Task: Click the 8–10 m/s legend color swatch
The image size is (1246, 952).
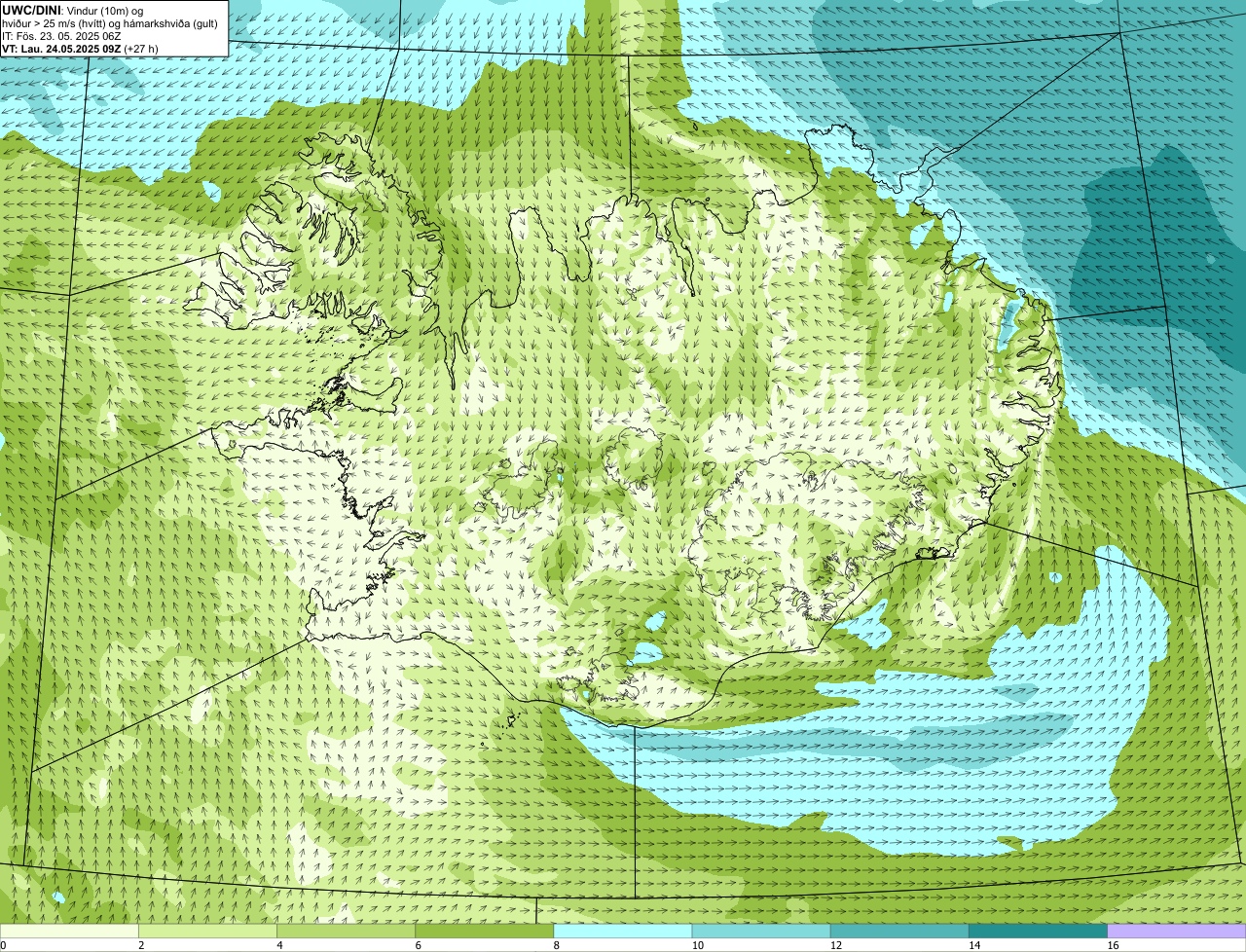Action: coord(623,931)
